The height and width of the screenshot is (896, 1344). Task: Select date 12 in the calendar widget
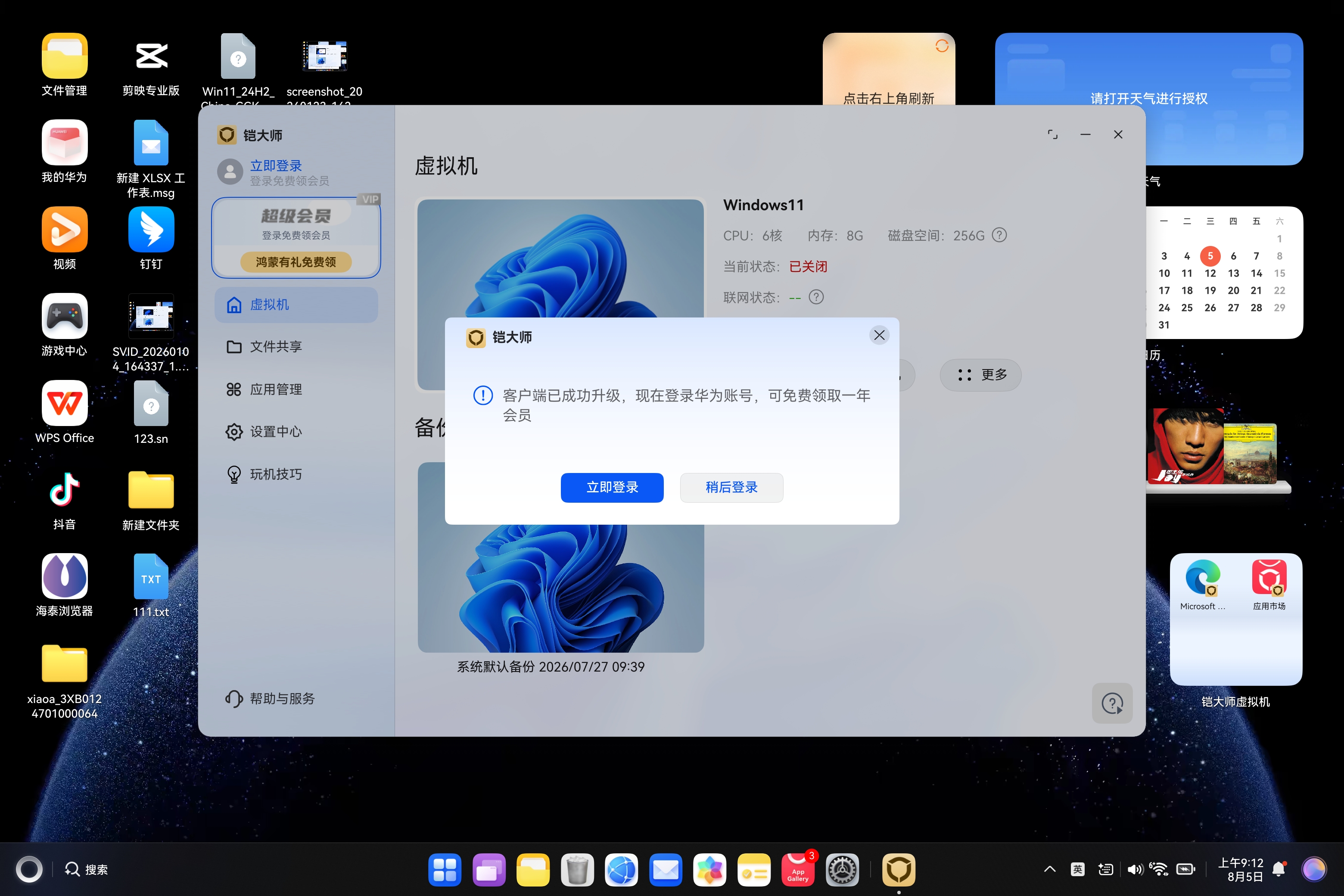click(1210, 273)
